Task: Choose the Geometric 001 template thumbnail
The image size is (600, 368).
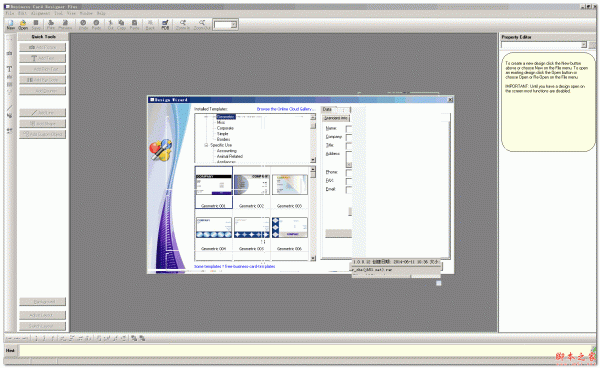Action: pos(214,187)
